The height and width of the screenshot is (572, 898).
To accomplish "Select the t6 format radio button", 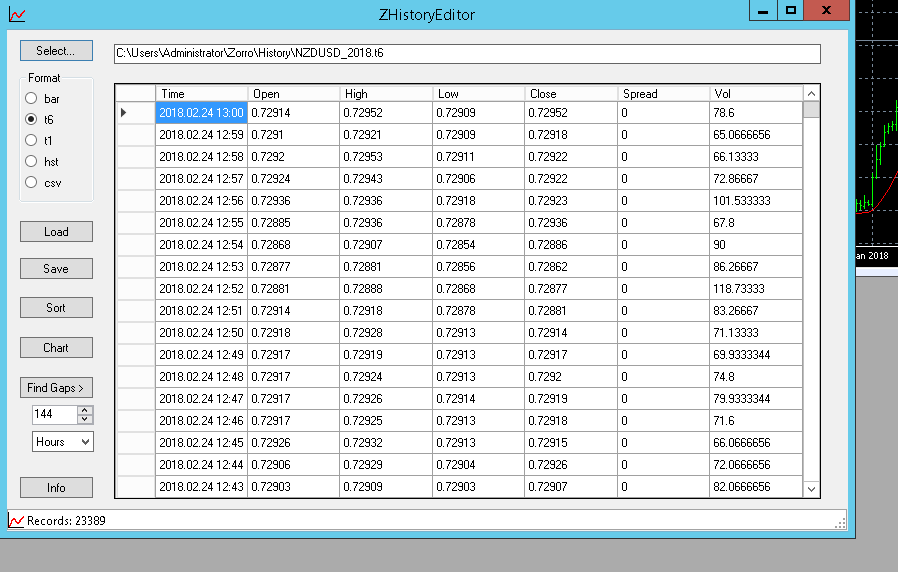I will click(x=31, y=119).
